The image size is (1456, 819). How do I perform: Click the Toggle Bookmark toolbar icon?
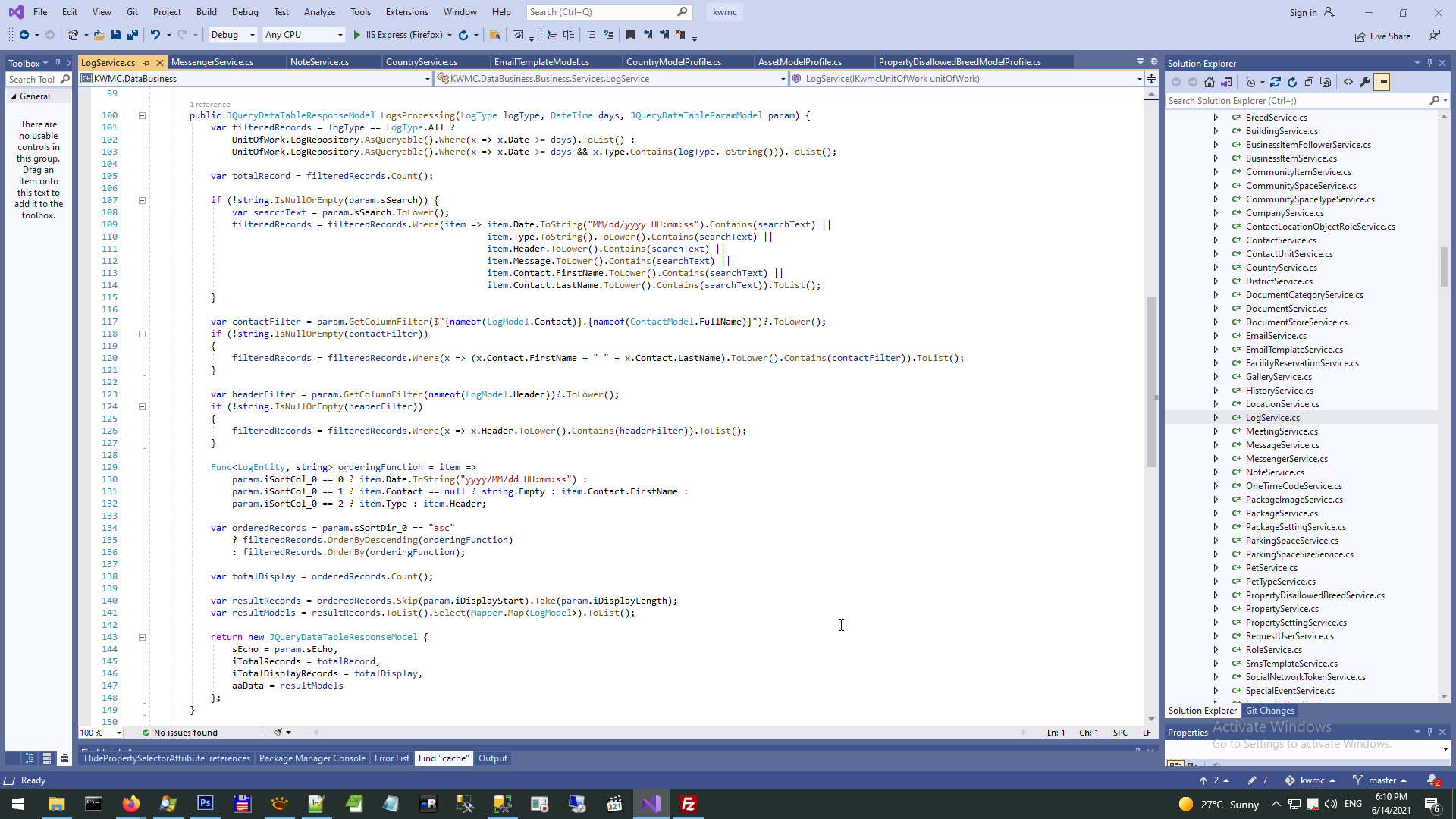(x=630, y=35)
